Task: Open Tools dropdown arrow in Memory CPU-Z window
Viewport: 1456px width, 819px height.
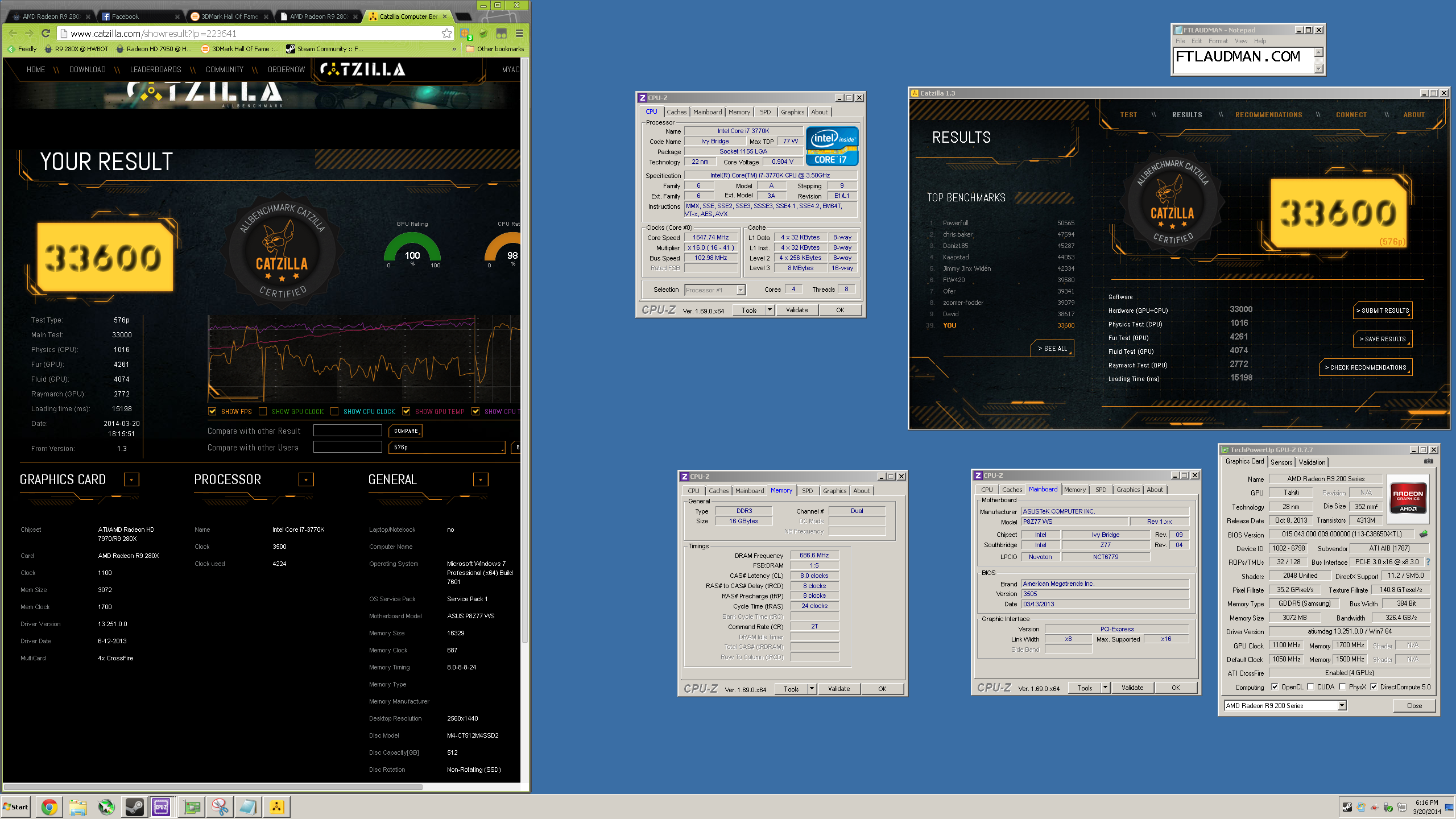Action: coord(812,689)
